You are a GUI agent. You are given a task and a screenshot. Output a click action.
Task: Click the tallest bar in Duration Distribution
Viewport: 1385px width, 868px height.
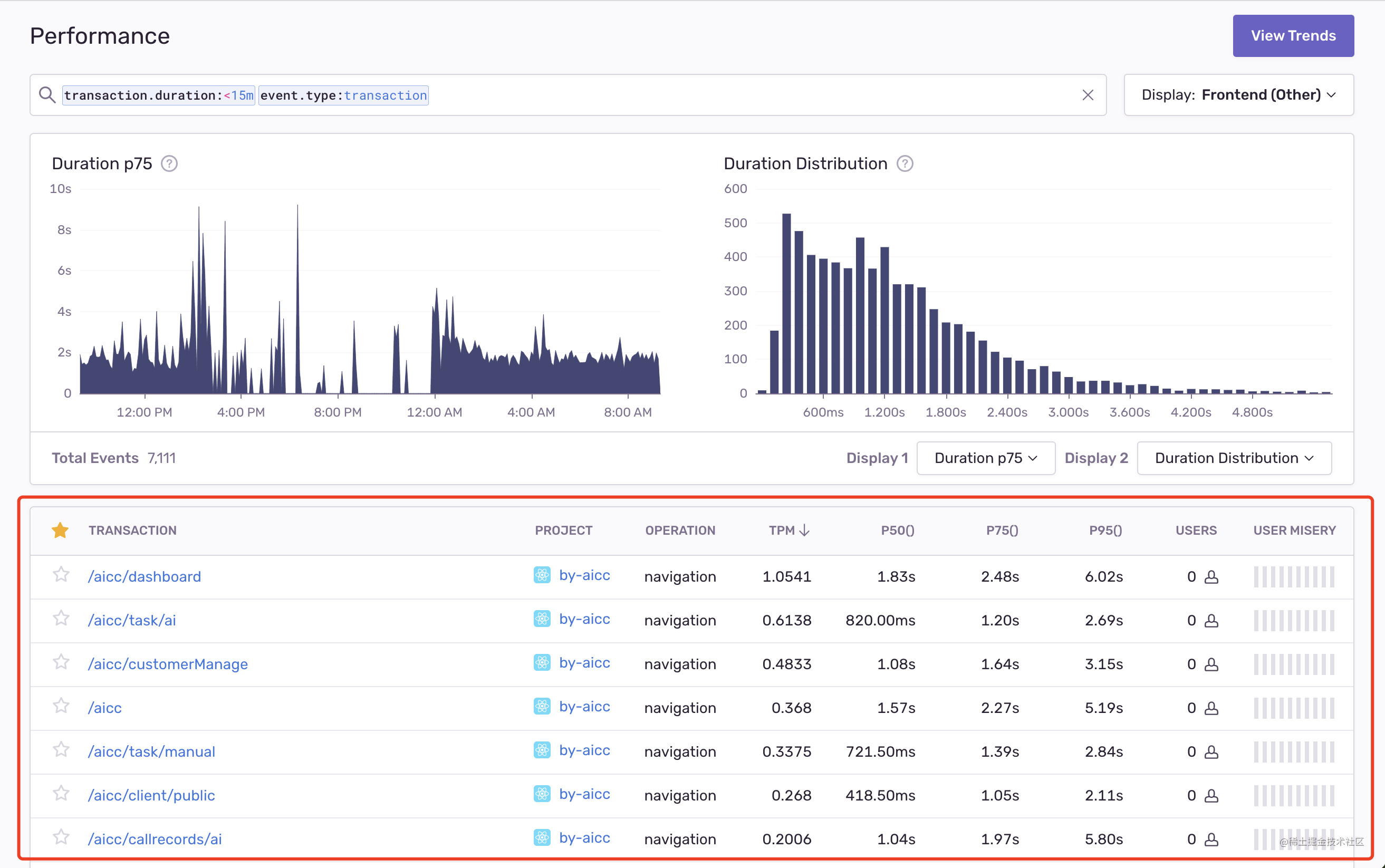click(786, 304)
